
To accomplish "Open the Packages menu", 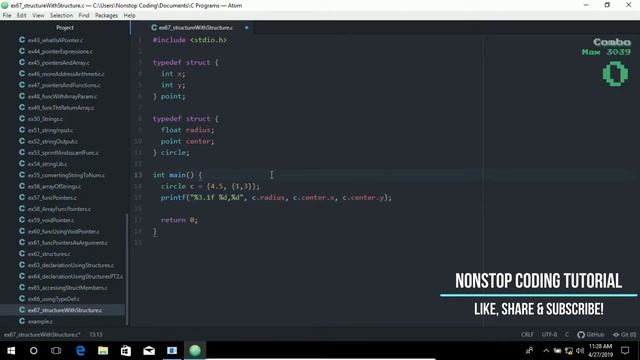I will 106,16.
